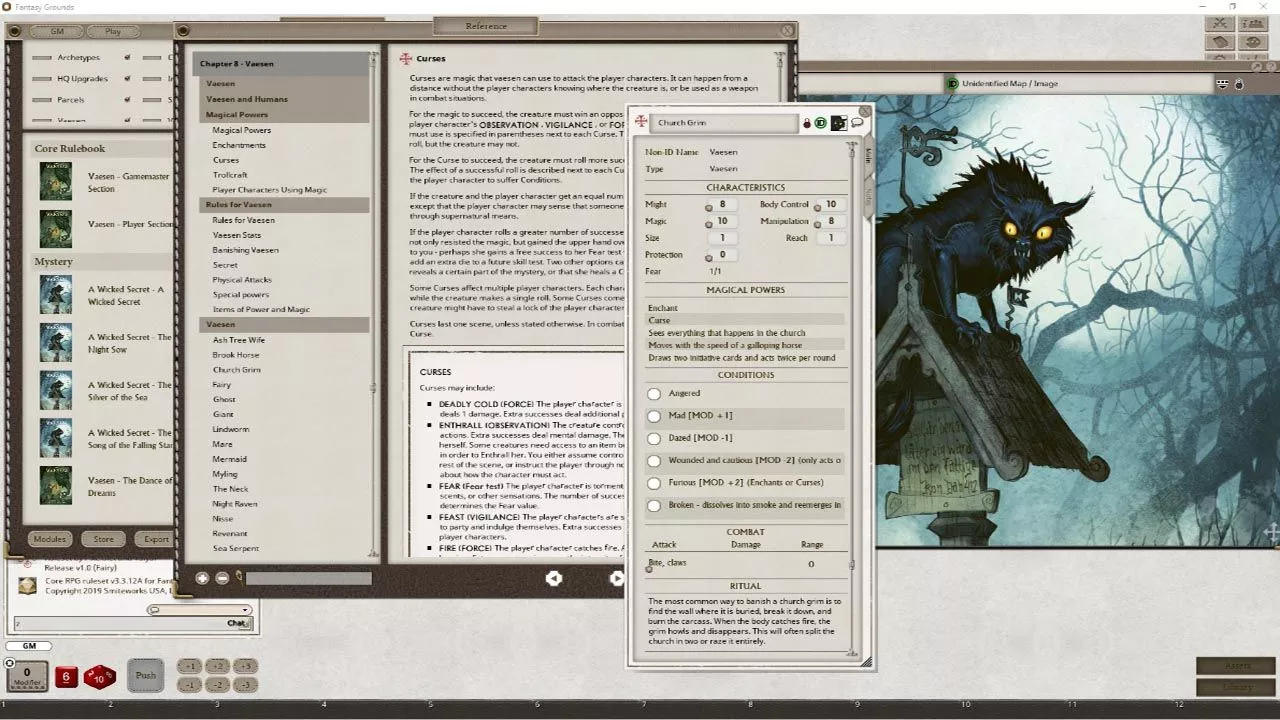This screenshot has width=1280, height=720.
Task: Select Church Grim in the Vaesen list
Action: pyautogui.click(x=237, y=370)
